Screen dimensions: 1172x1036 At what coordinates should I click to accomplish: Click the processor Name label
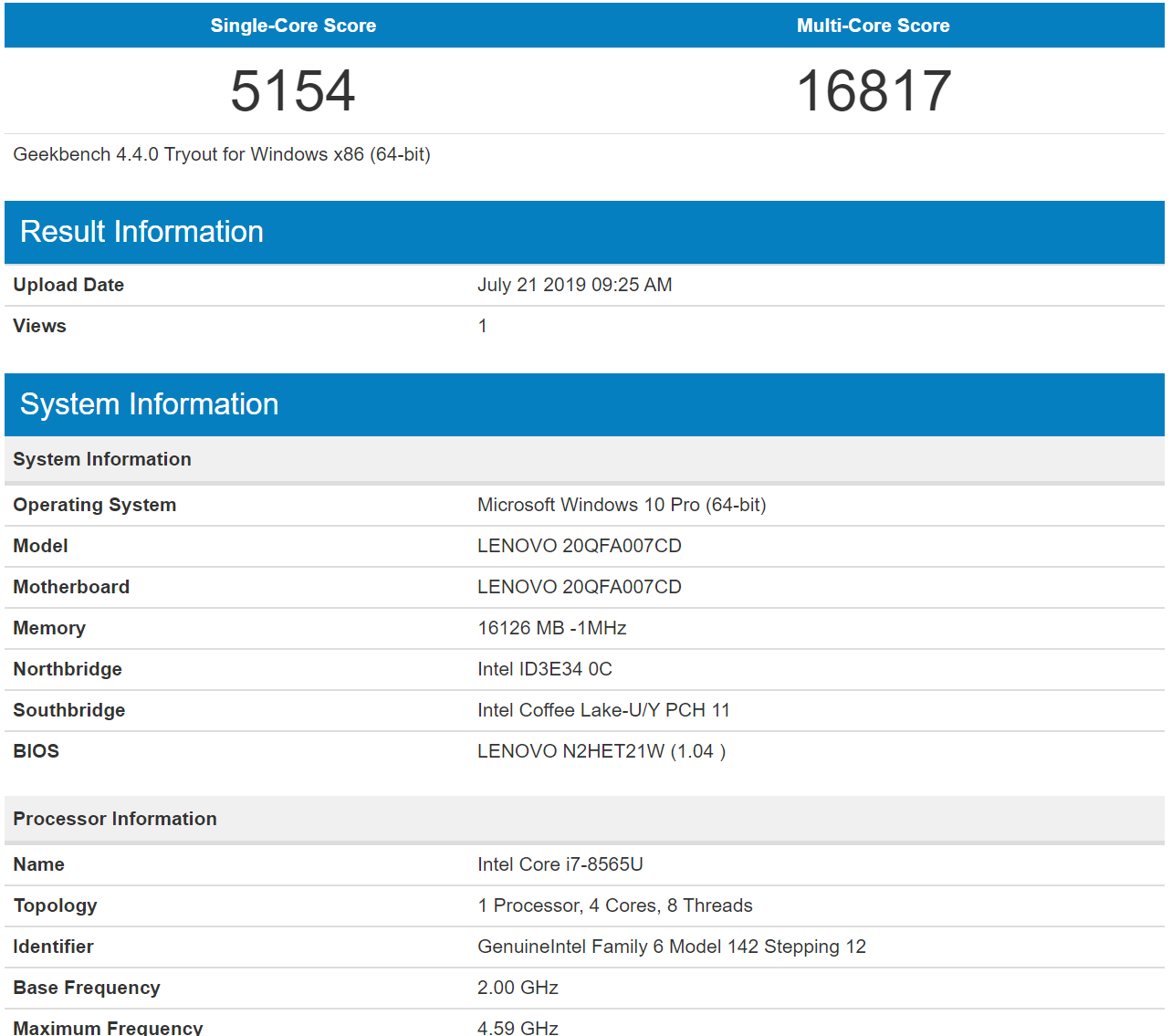pos(39,864)
